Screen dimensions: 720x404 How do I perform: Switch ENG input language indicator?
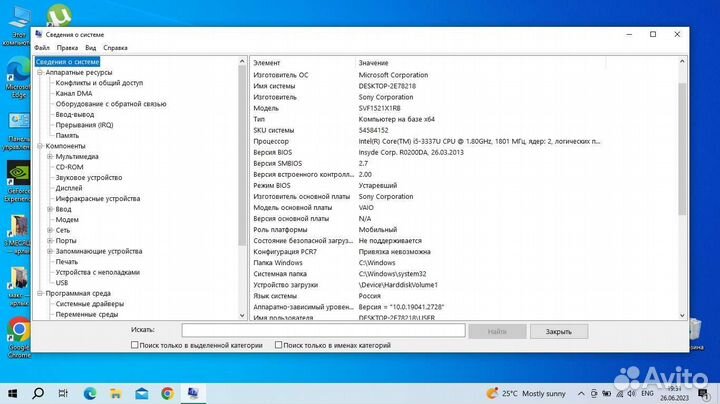pyautogui.click(x=647, y=393)
